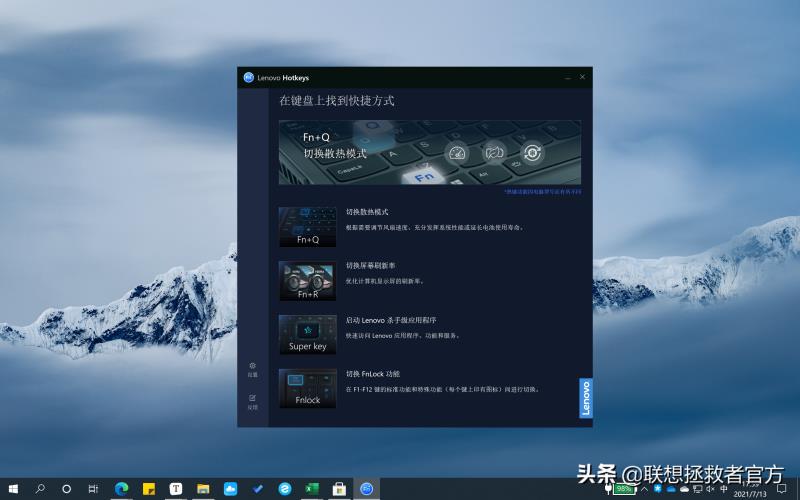Click the 切换屏幕刷新率 title text
Viewport: 800px width, 500px height.
click(x=370, y=265)
